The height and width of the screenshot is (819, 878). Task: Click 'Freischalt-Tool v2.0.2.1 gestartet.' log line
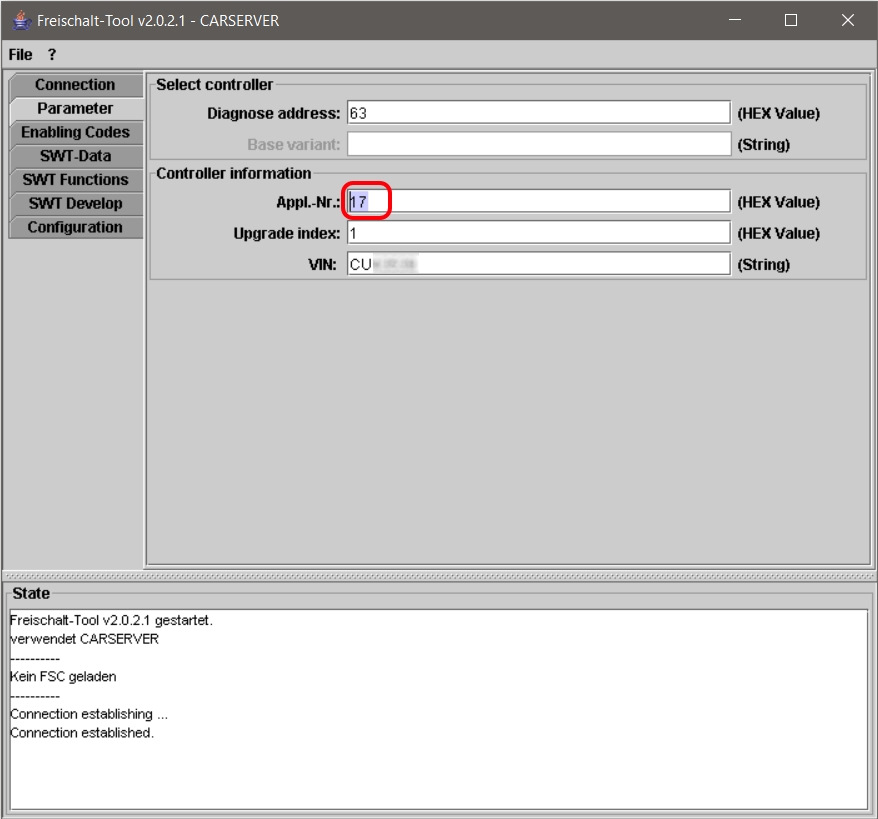point(111,620)
